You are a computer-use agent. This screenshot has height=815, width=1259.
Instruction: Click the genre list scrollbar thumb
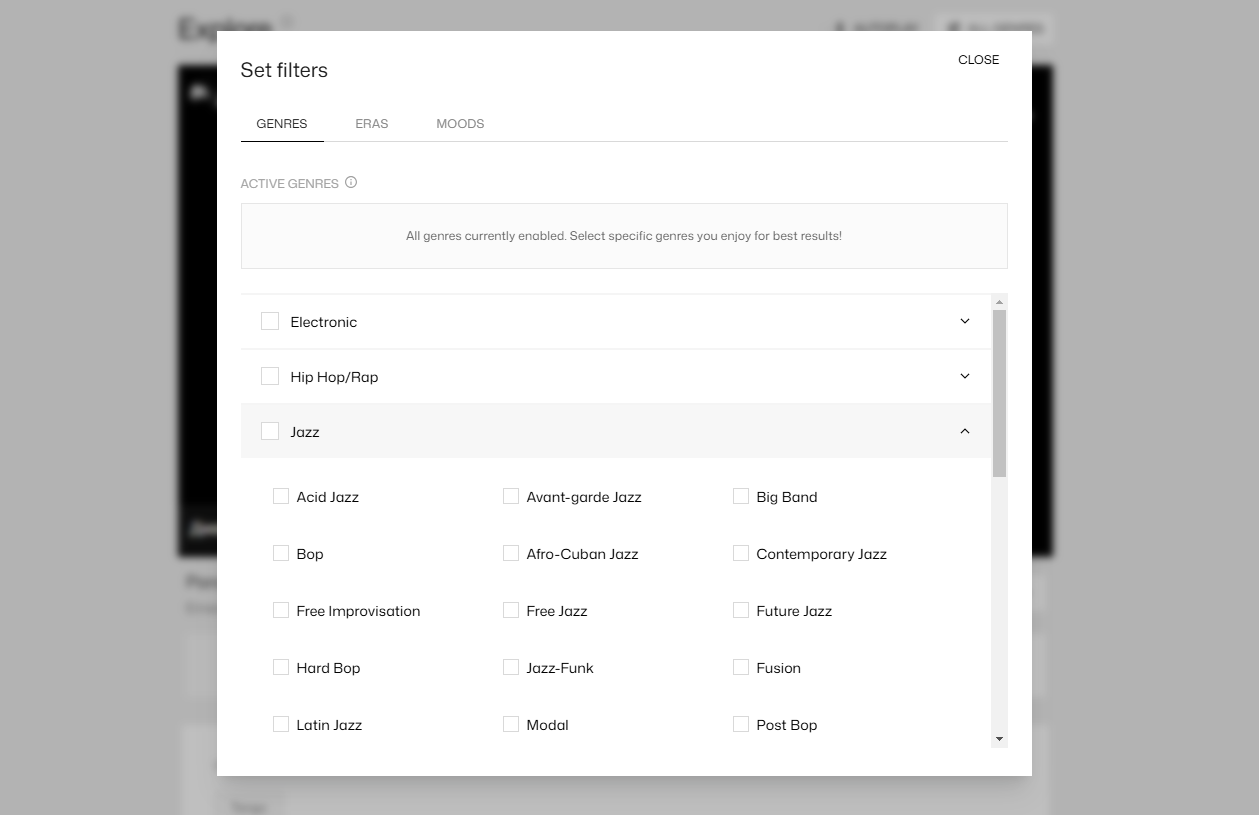pos(999,393)
